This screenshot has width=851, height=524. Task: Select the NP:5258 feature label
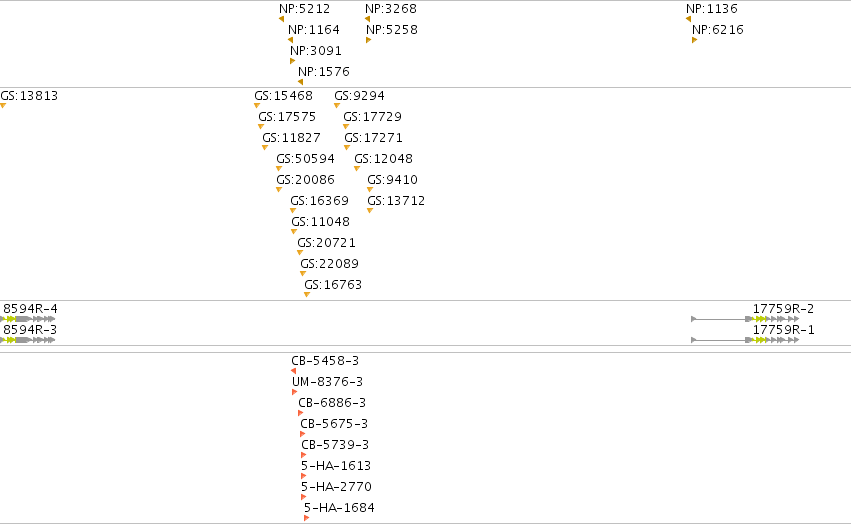coord(392,29)
